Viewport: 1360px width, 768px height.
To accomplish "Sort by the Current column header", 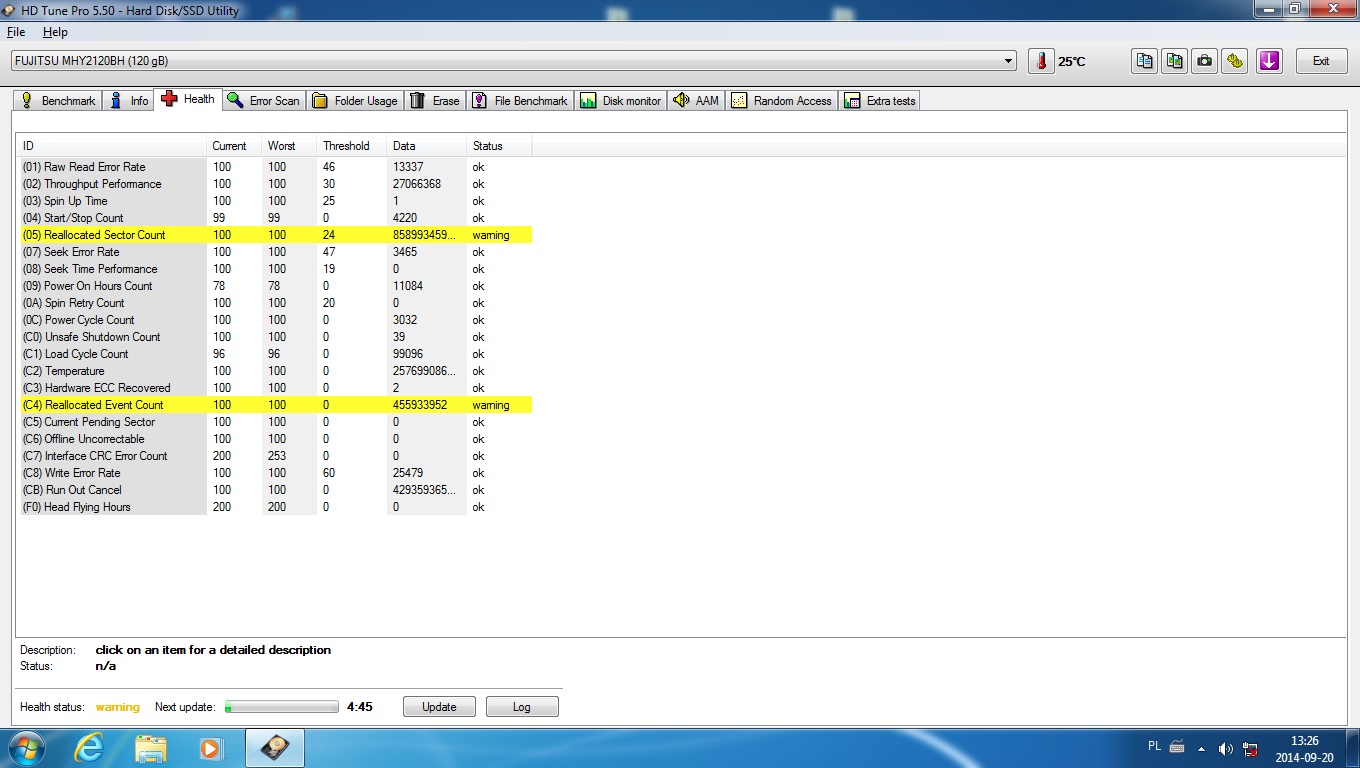I will coord(233,146).
